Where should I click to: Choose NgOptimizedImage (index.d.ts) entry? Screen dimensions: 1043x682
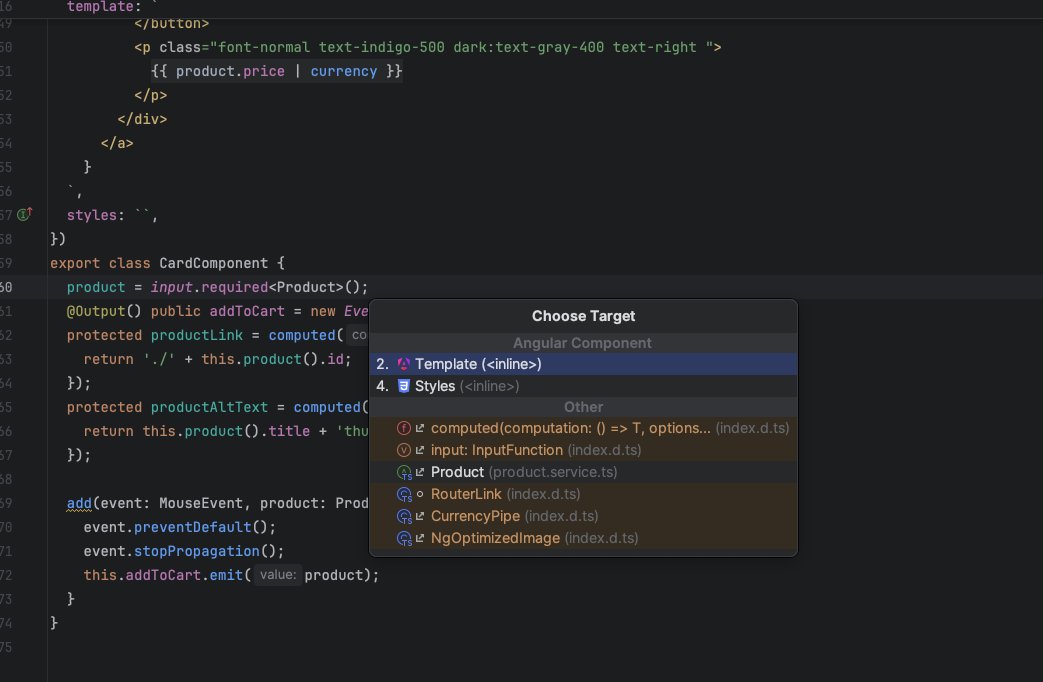tap(583, 538)
